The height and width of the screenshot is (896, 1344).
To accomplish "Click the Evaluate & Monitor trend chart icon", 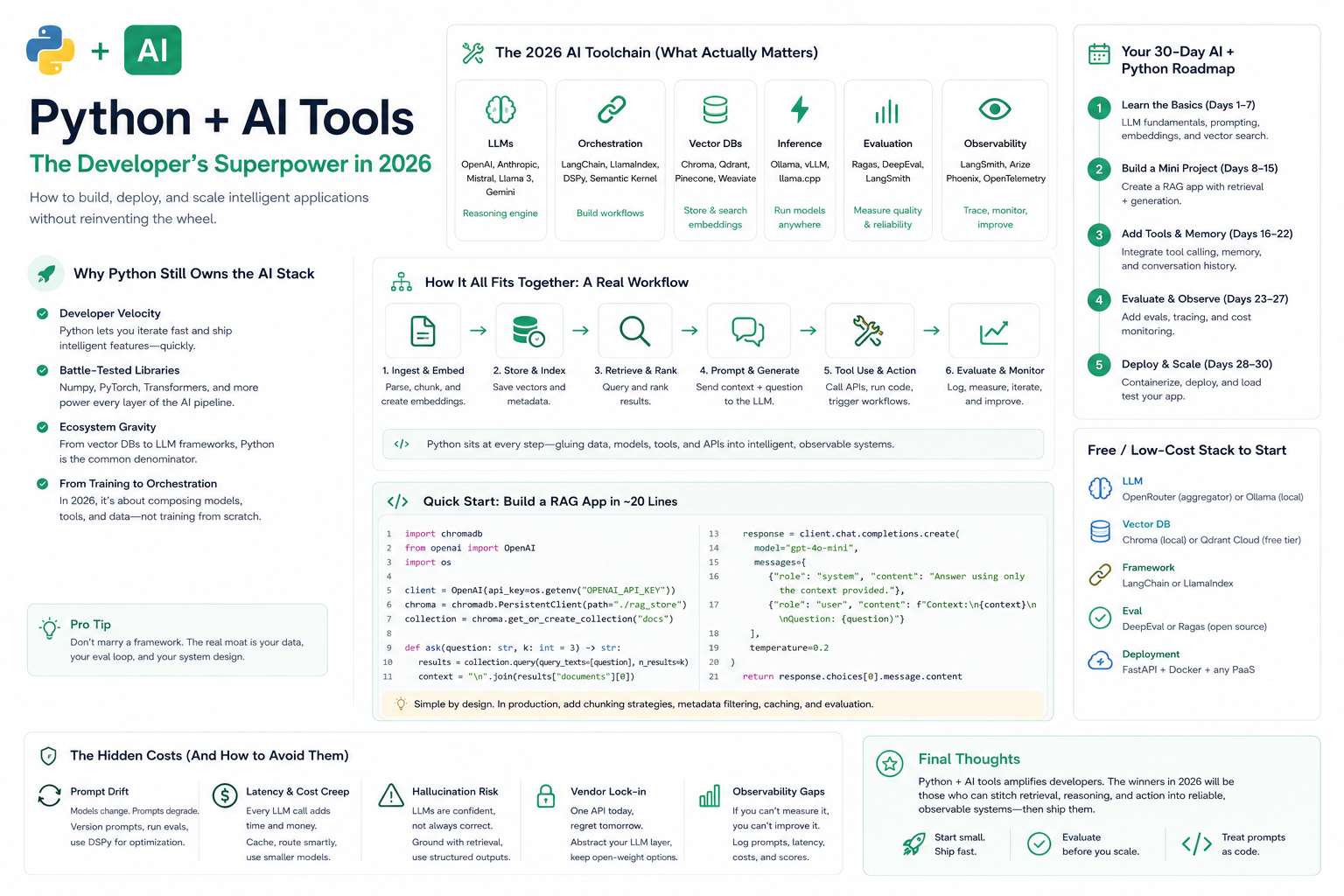I will (x=994, y=332).
